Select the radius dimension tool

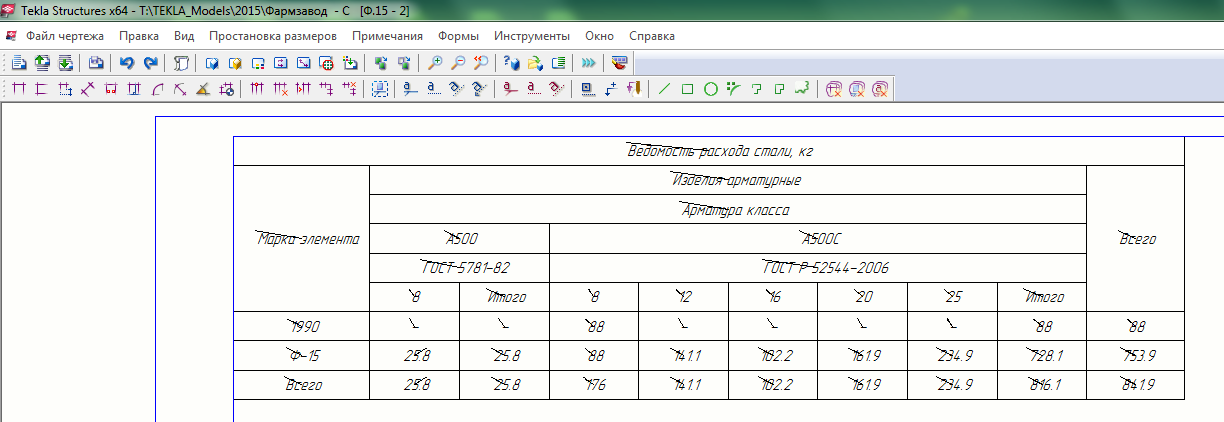click(157, 89)
